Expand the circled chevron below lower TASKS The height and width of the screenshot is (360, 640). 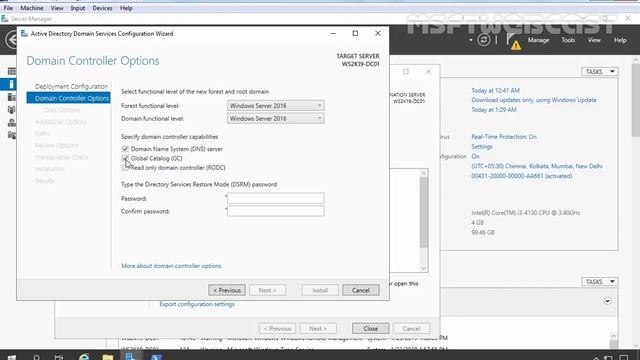[x=607, y=301]
